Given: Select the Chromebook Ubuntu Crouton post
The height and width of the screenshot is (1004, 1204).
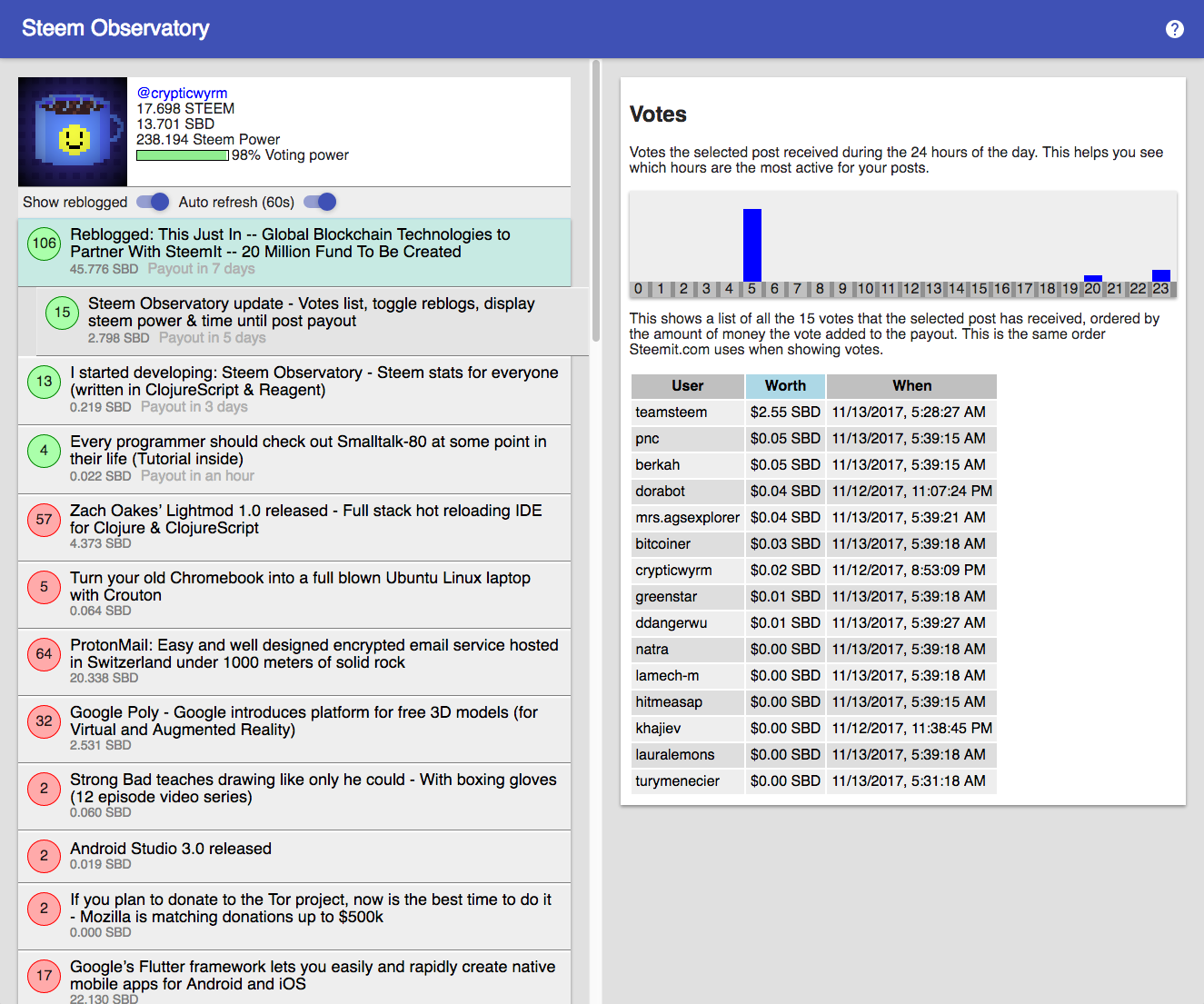Looking at the screenshot, I should point(294,594).
